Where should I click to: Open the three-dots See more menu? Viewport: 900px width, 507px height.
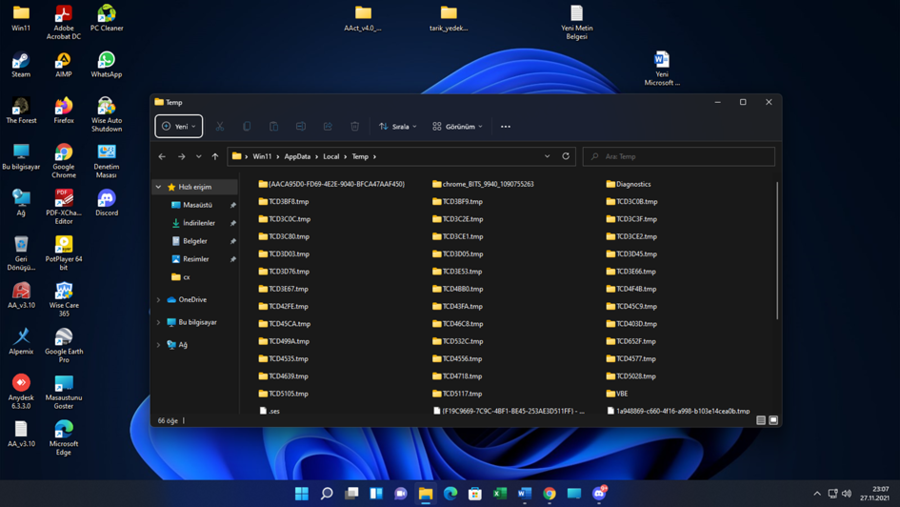[505, 127]
